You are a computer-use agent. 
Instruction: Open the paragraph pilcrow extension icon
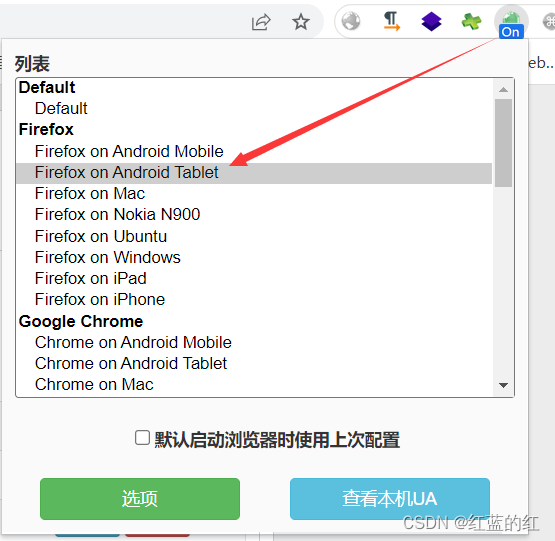391,21
